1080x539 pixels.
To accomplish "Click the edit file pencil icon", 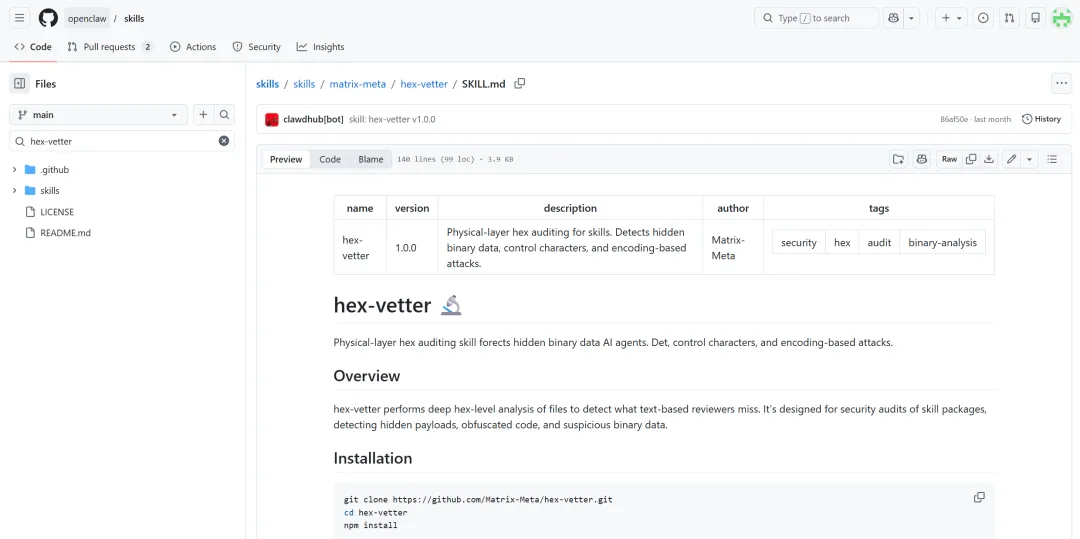I will (x=1011, y=159).
